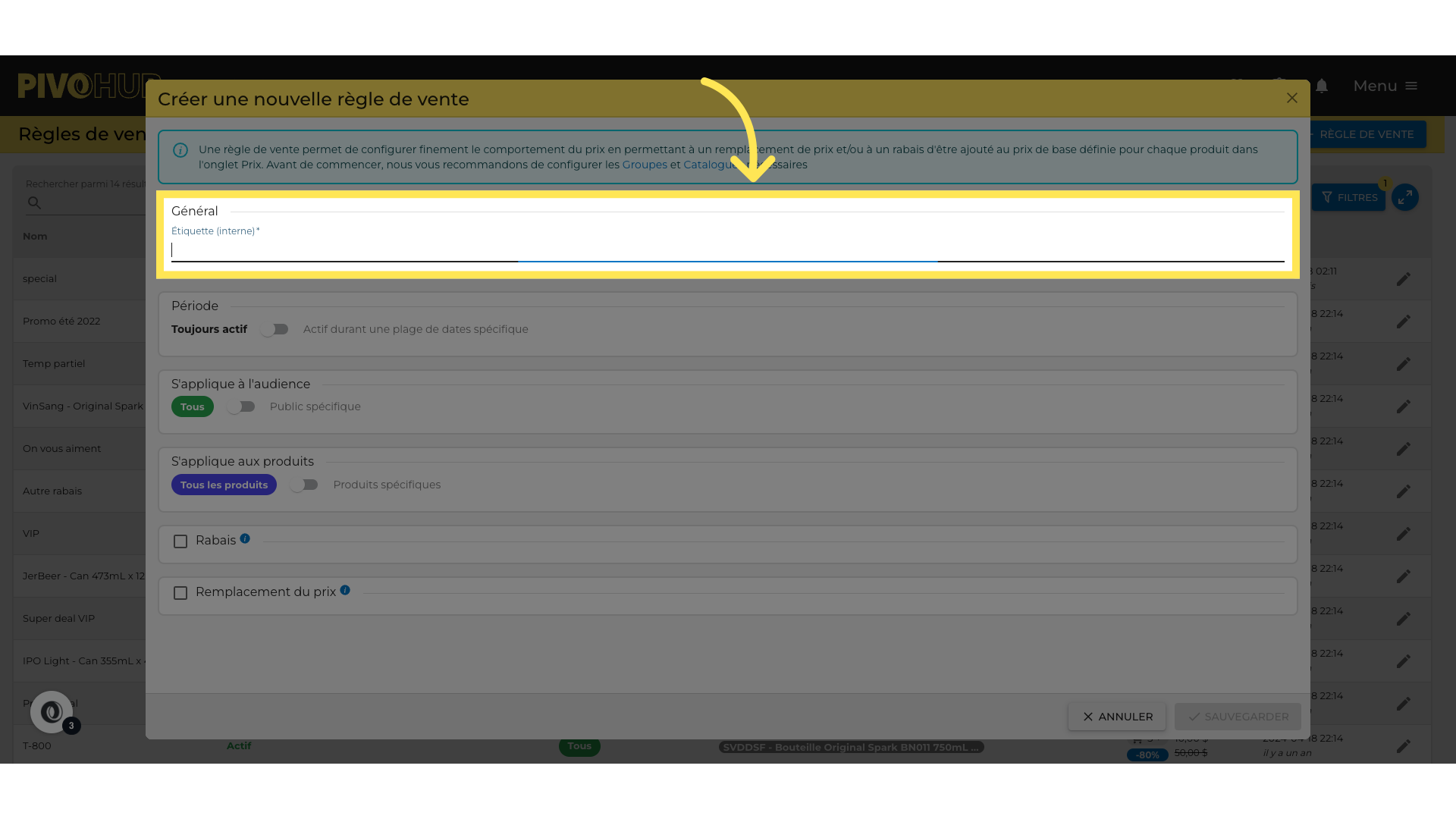Viewport: 1456px width, 819px height.
Task: Open the hamburger Menu
Action: pyautogui.click(x=1385, y=86)
